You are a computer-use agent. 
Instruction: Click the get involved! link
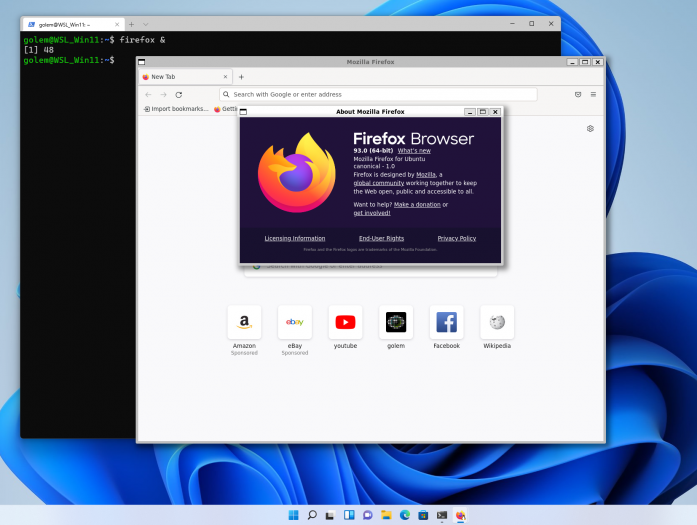point(372,213)
